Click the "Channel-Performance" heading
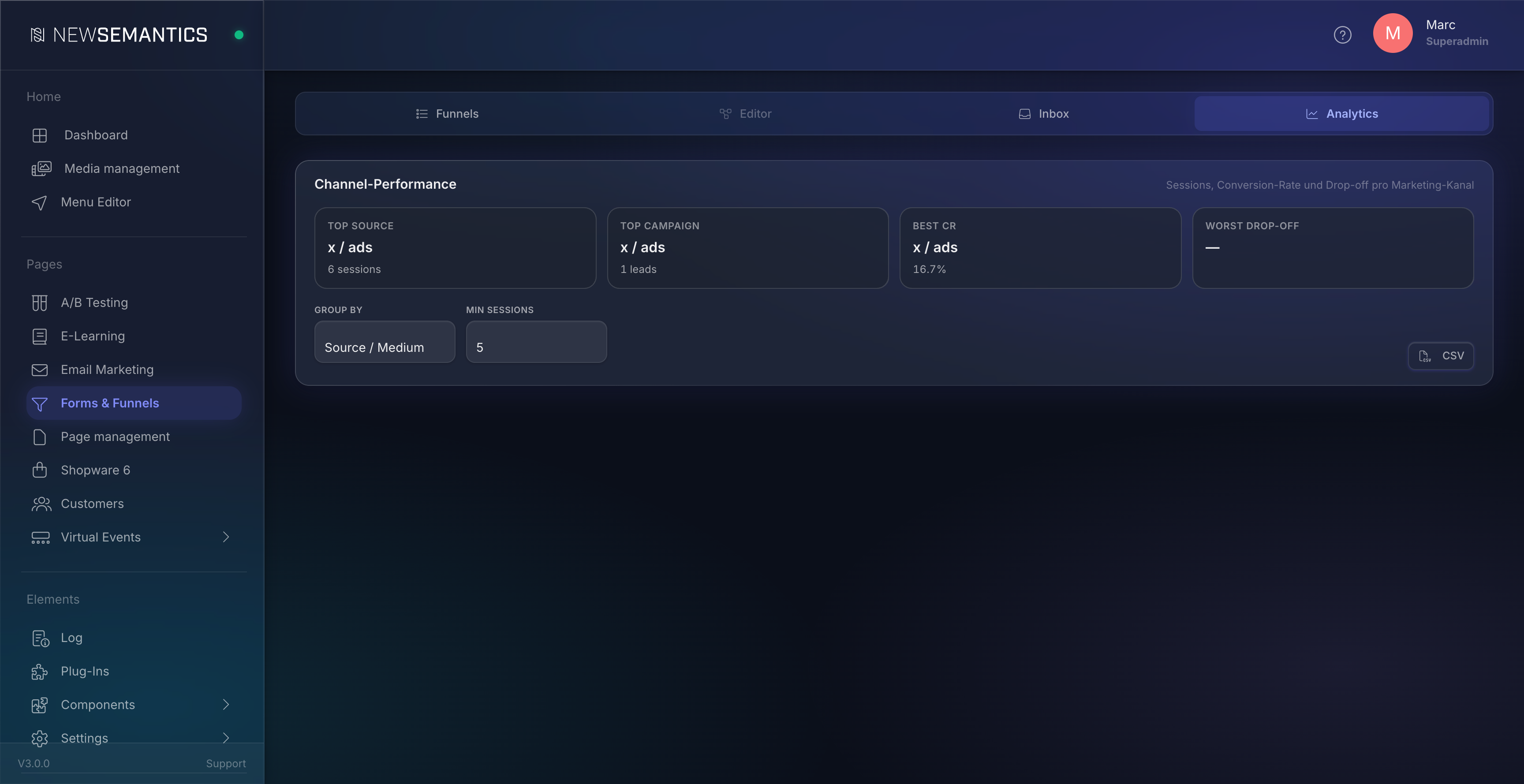Screen dimensions: 1524x784 (385, 185)
